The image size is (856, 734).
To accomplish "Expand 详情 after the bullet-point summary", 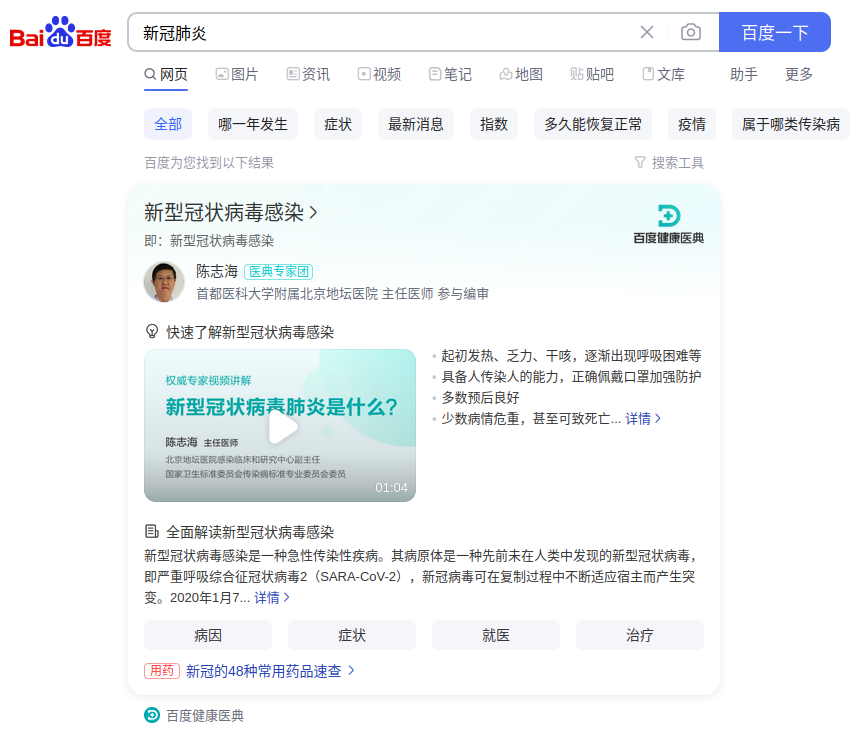I will coord(643,418).
